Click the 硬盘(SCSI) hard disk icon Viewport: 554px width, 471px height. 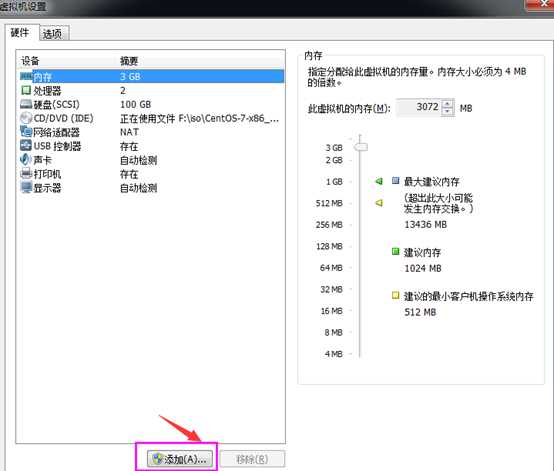(26, 104)
